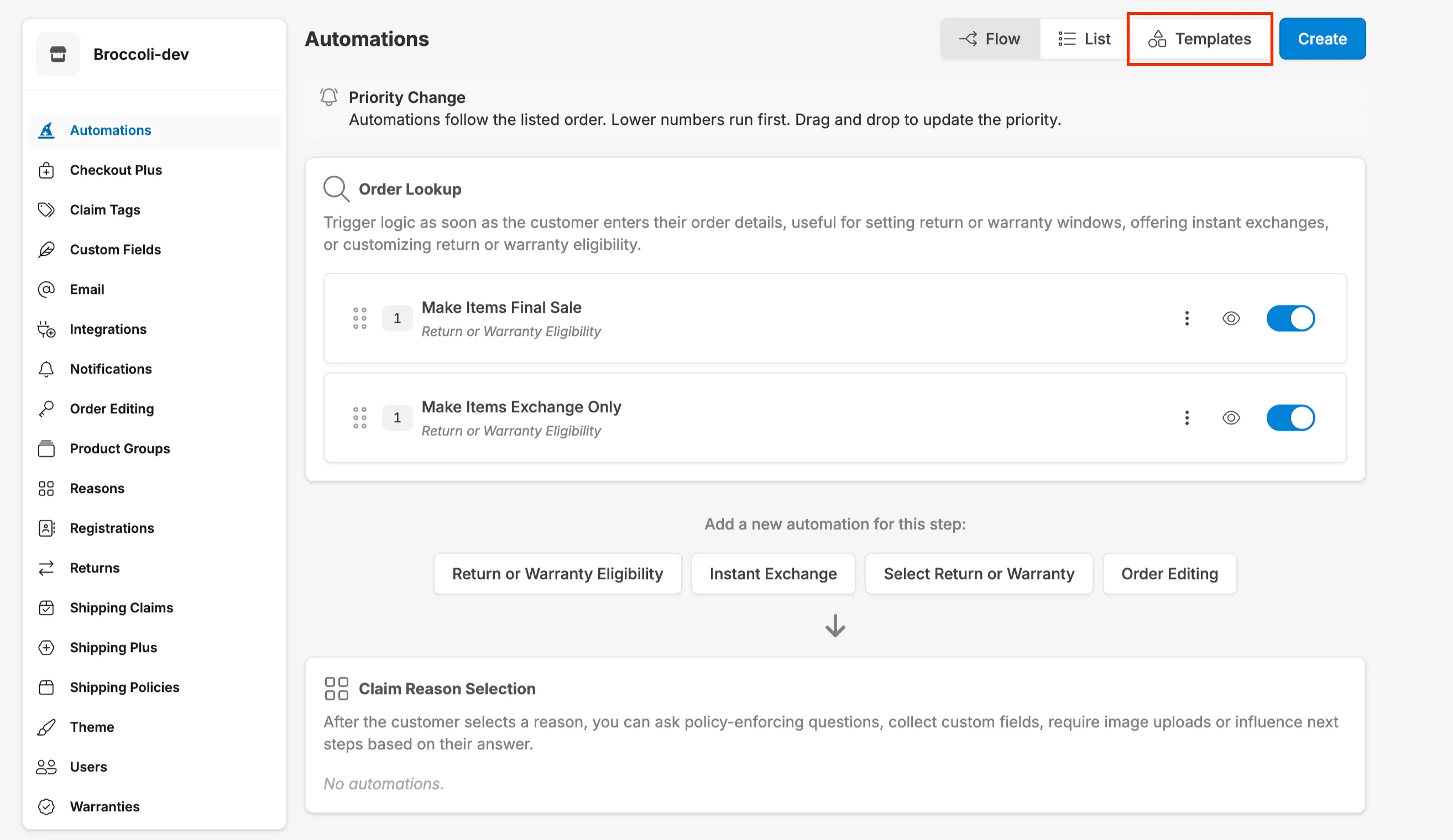This screenshot has height=840, width=1453.
Task: Open the Make Items Final Sale options menu
Action: coord(1187,318)
